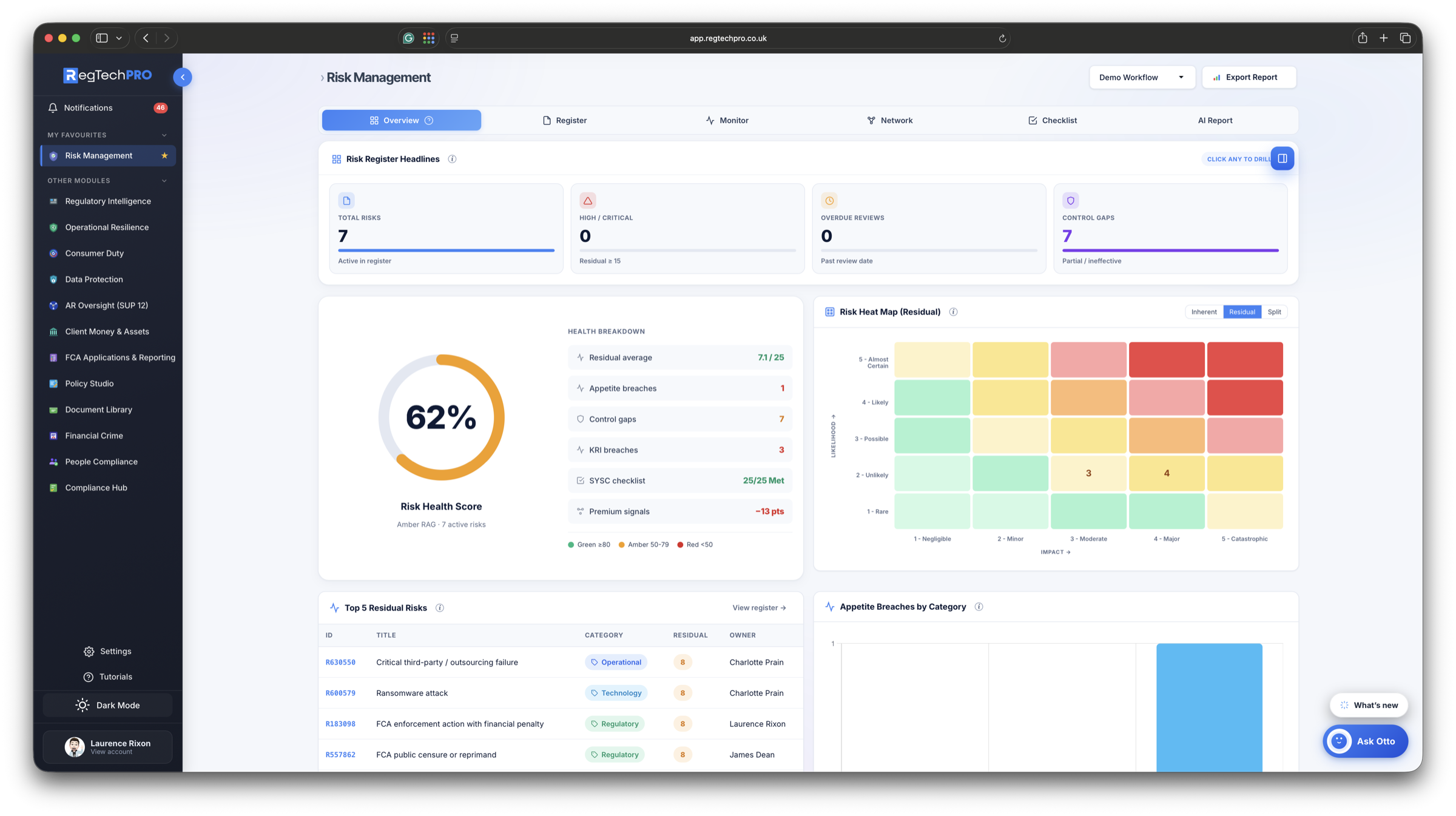Click info icon beside Risk Heat Map title
Screen dimensions: 1456x816
(953, 312)
